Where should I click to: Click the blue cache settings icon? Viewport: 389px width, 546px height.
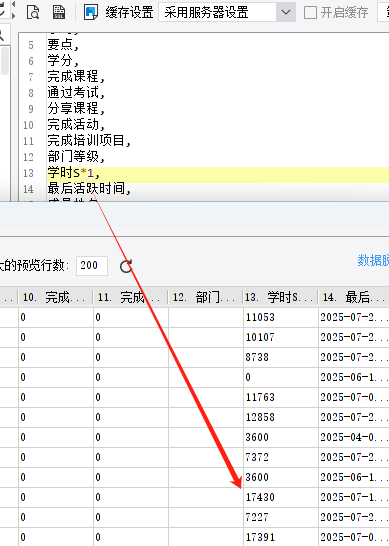tap(91, 12)
